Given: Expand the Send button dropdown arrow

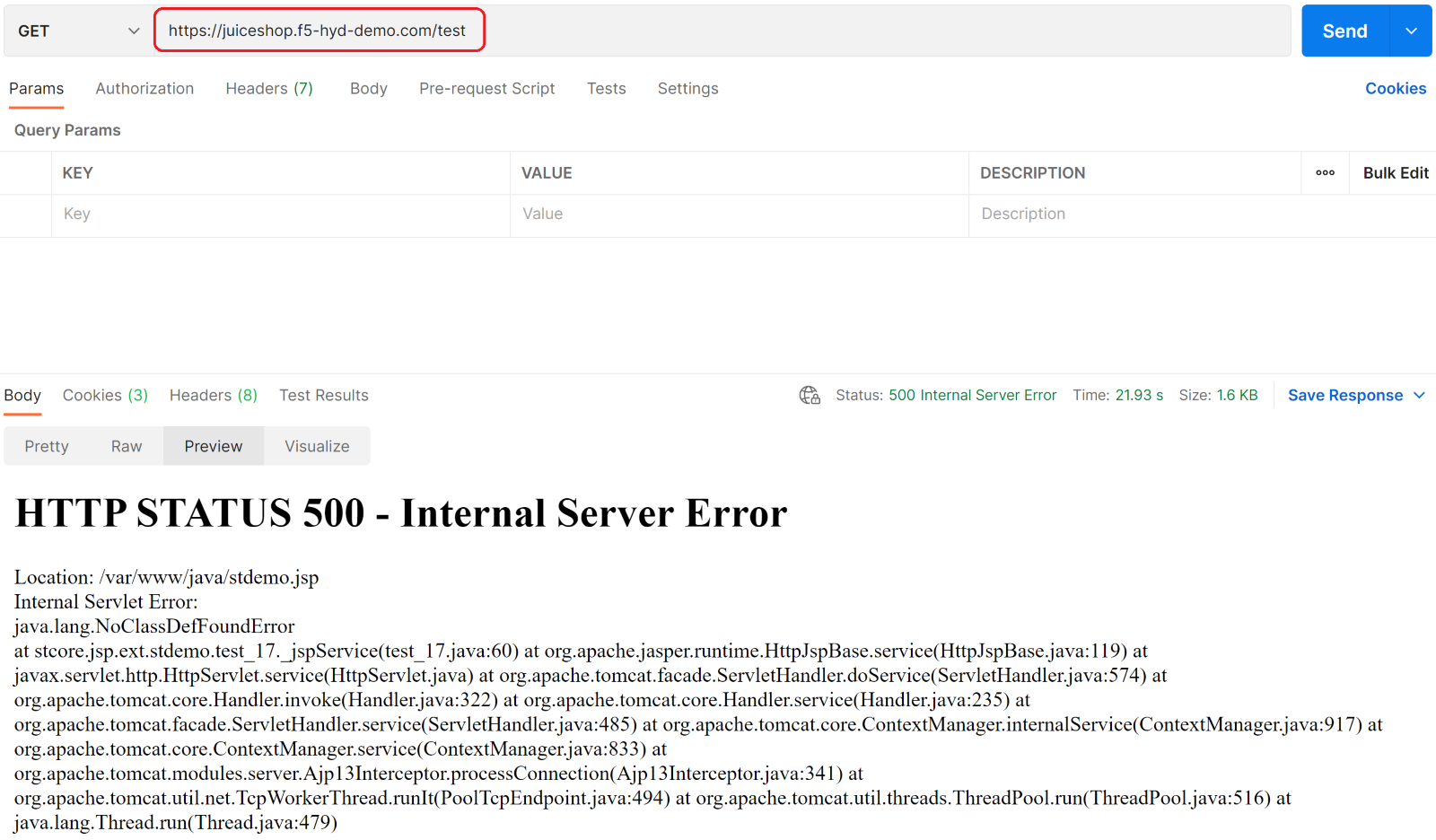Looking at the screenshot, I should click(x=1411, y=31).
